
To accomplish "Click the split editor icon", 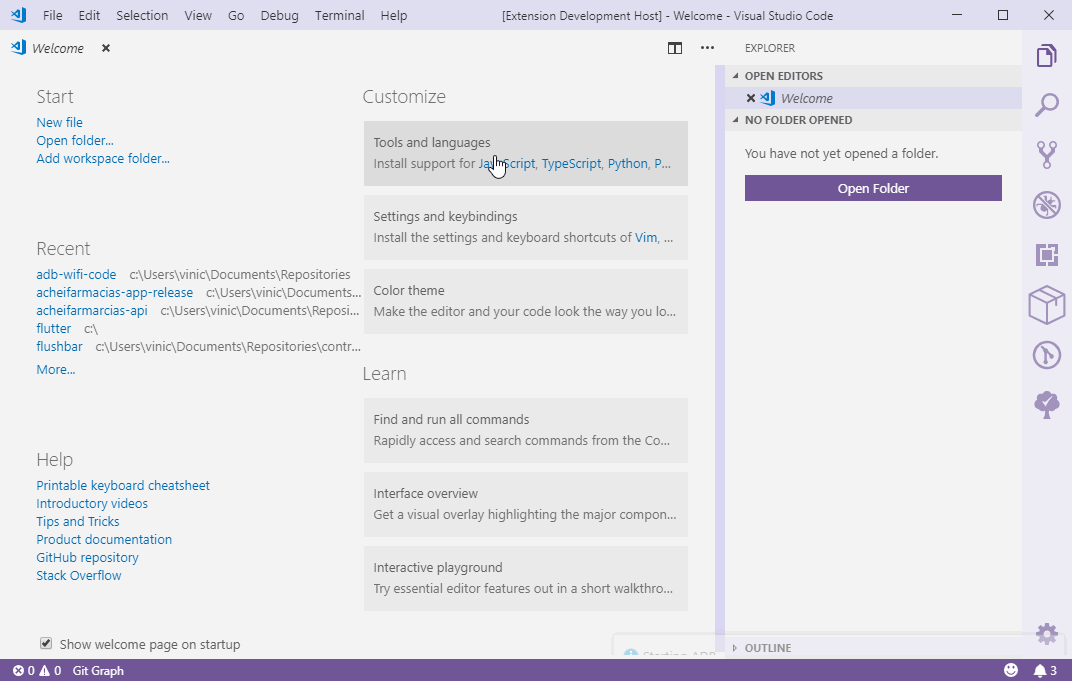I will pos(675,48).
